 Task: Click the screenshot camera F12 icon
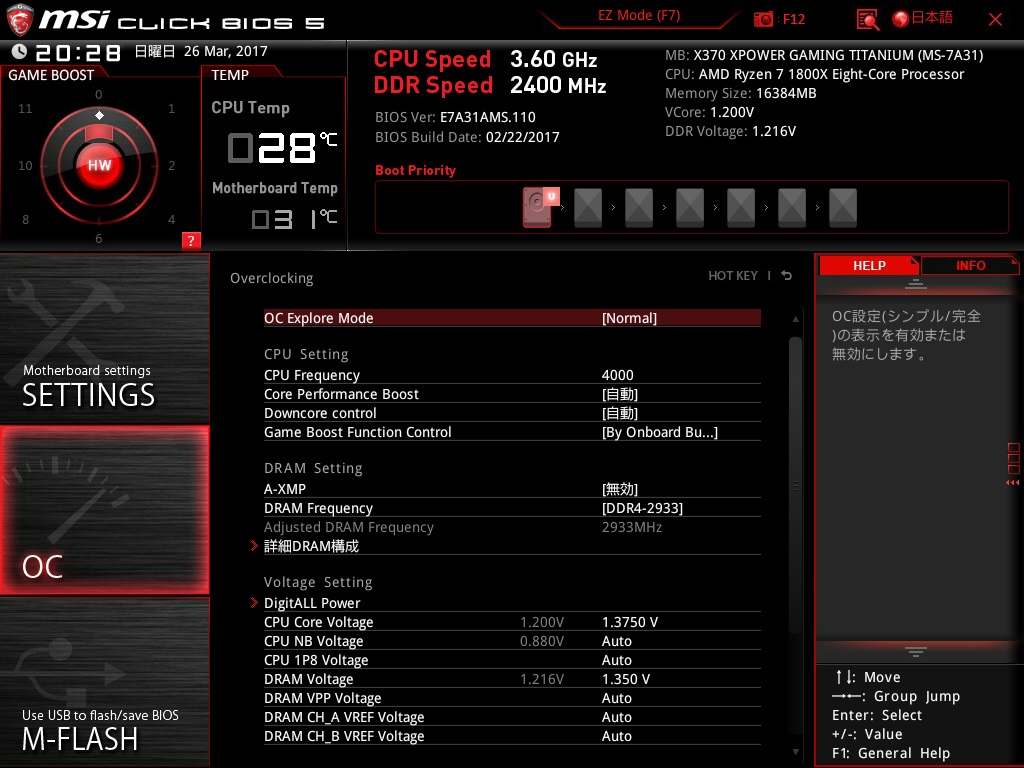763,19
